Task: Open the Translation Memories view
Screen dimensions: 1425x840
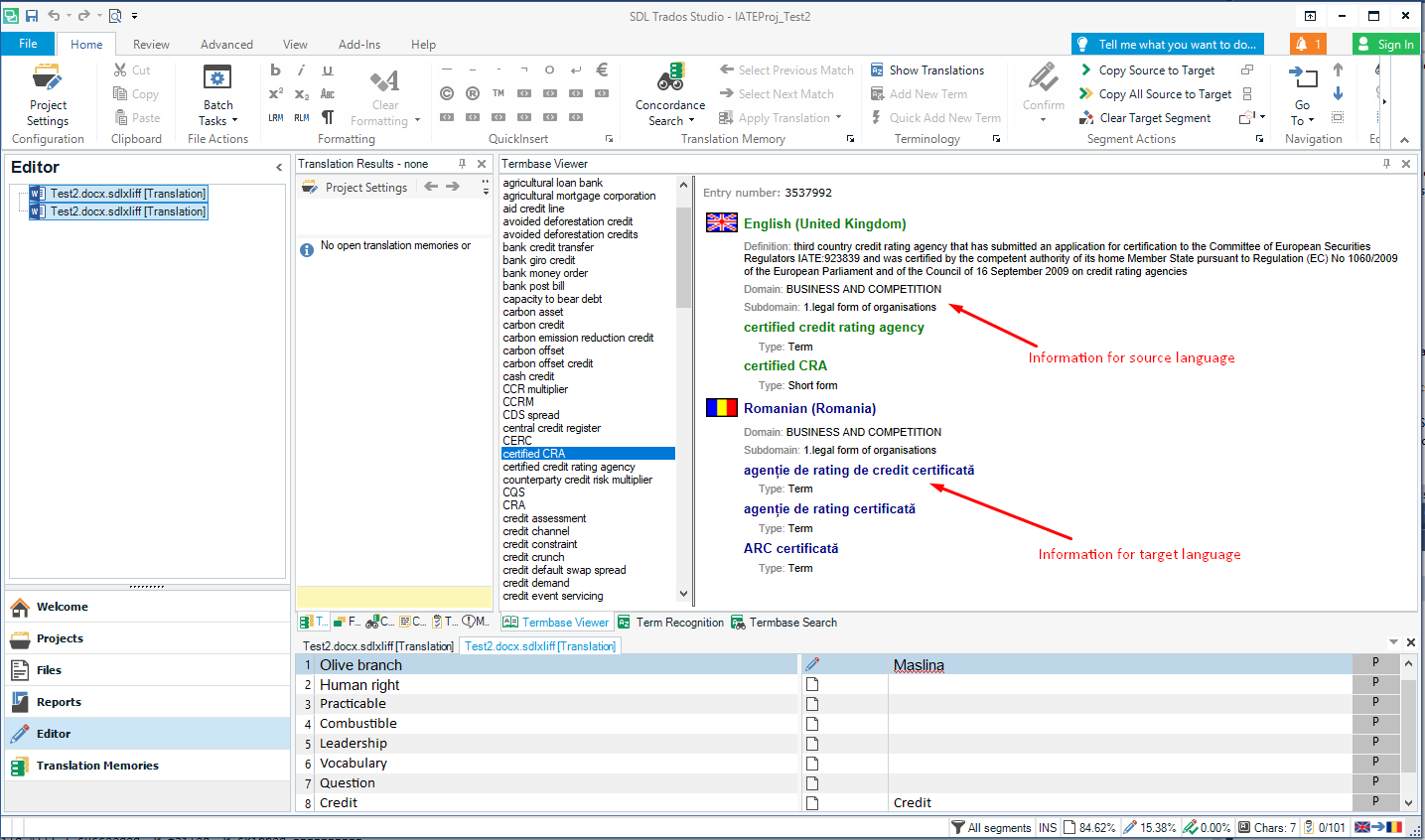Action: (148, 766)
